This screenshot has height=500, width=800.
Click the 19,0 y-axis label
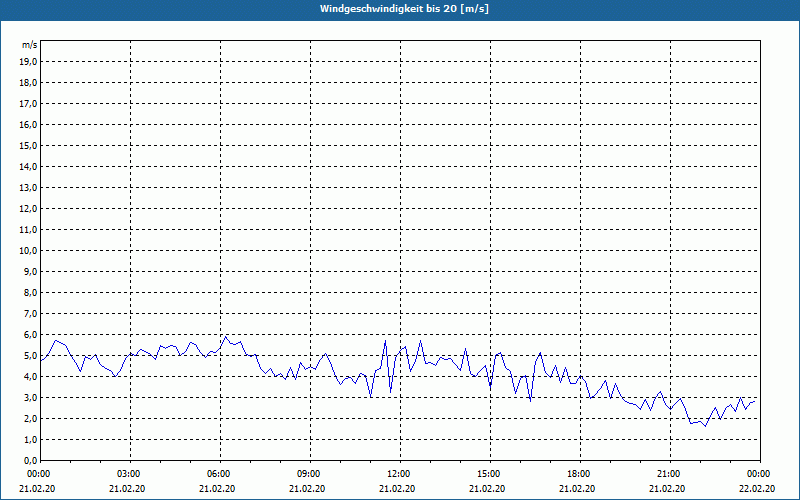(28, 62)
